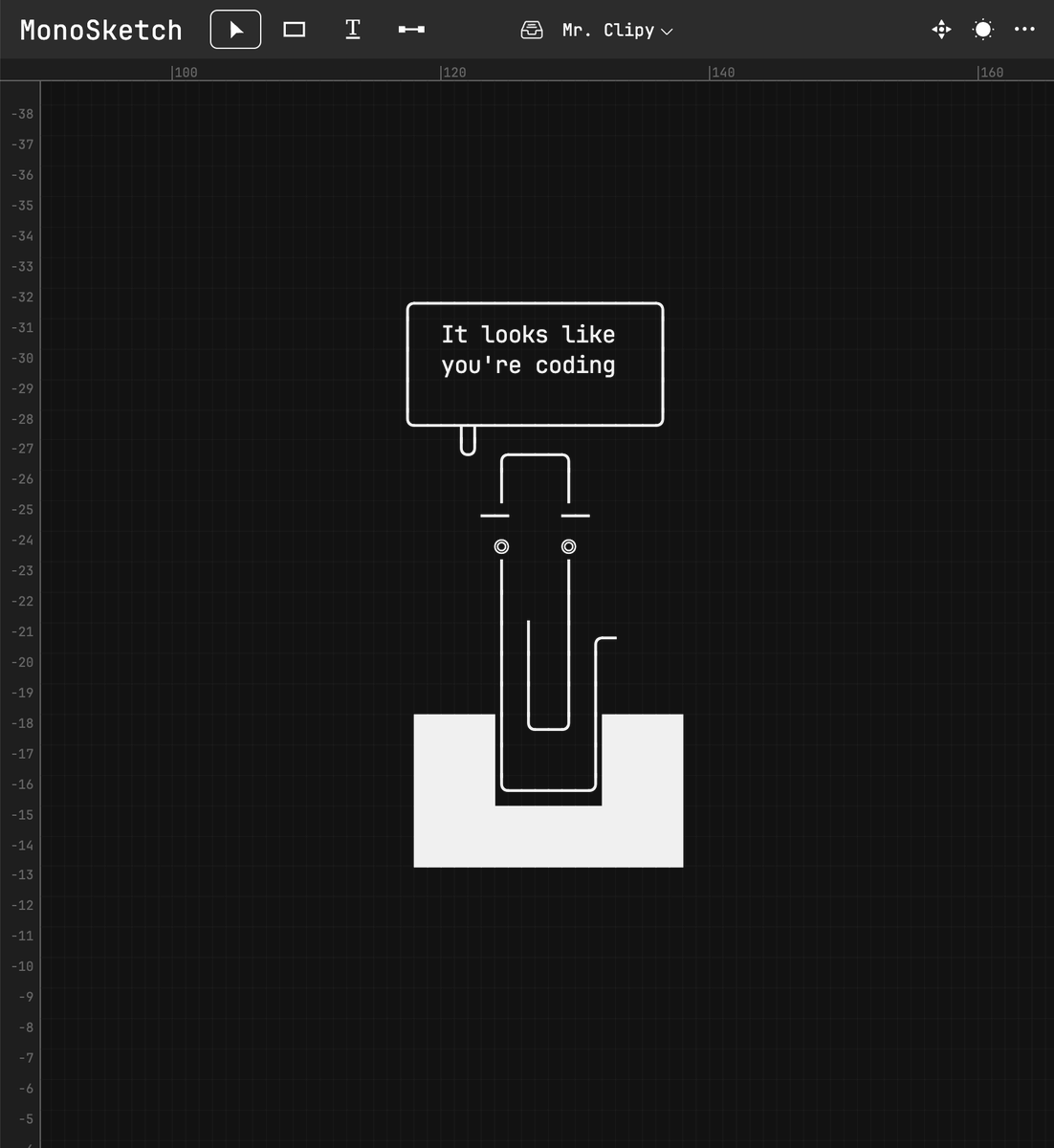Toggle light/dark theme sun icon
Viewport: 1054px width, 1148px height.
(983, 30)
